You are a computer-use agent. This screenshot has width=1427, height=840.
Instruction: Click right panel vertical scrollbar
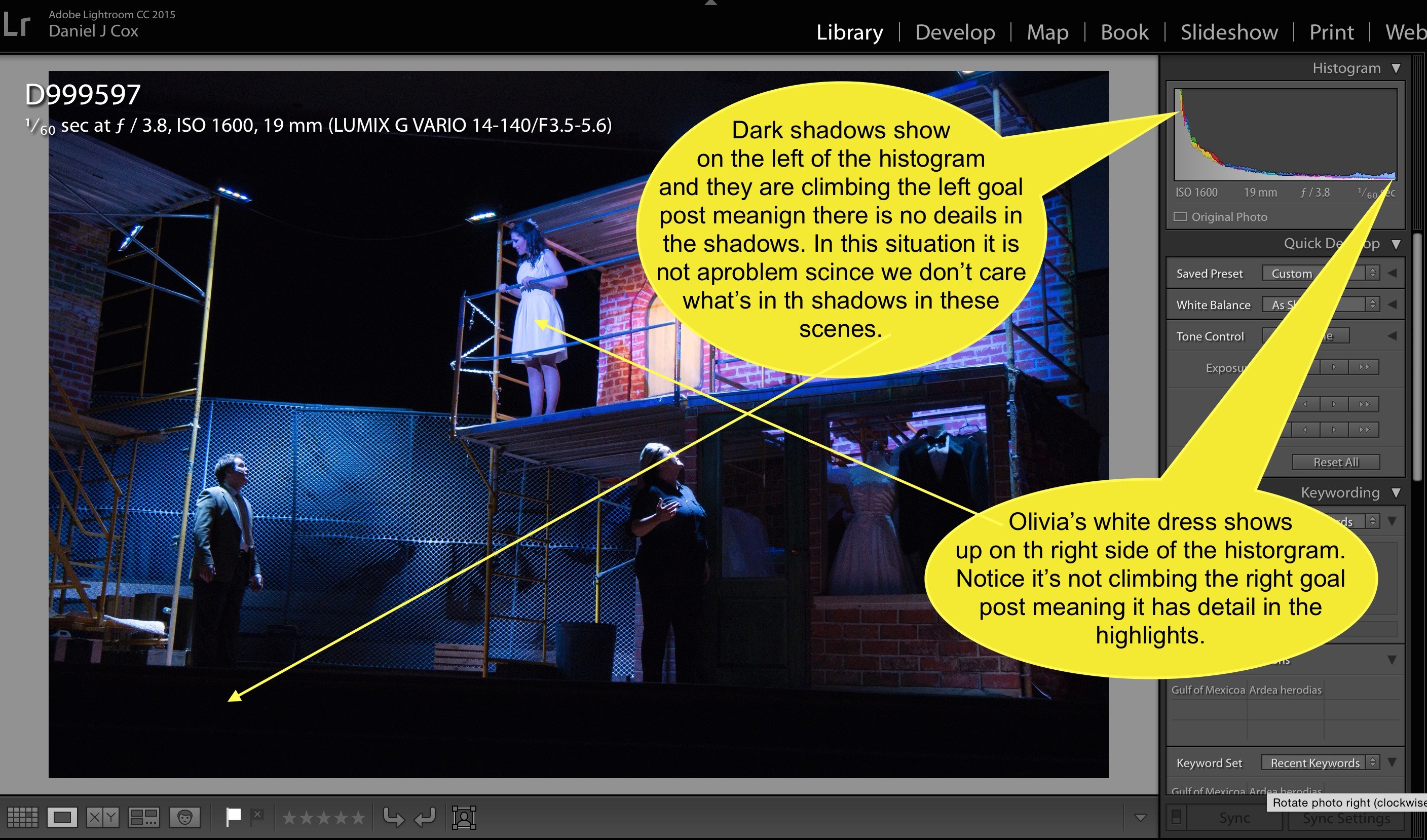pyautogui.click(x=1417, y=357)
